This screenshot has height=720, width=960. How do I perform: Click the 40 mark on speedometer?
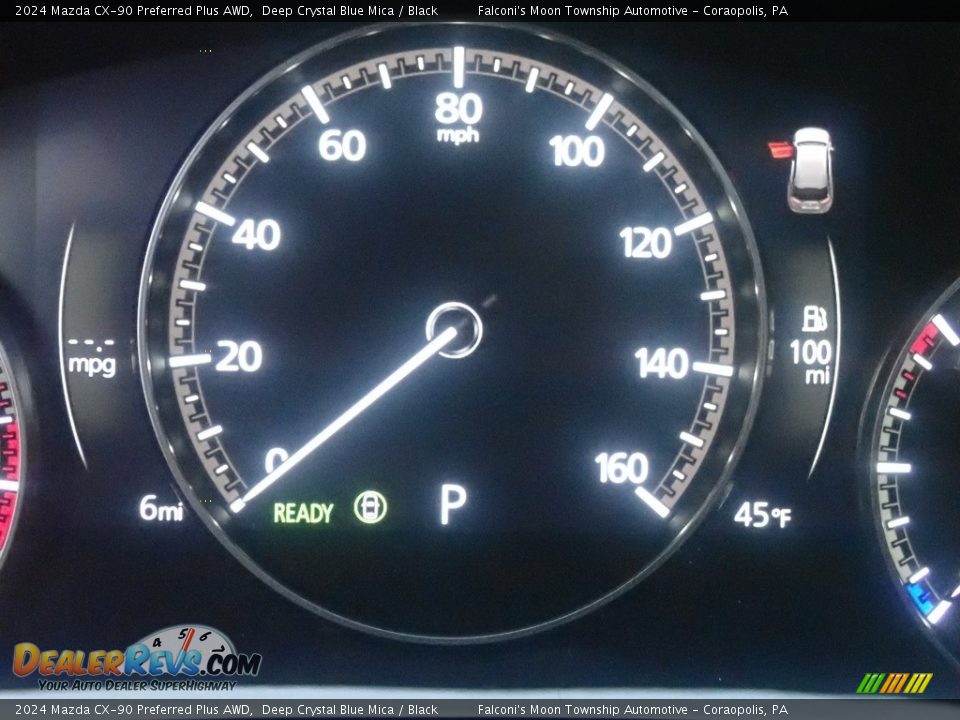[x=257, y=234]
